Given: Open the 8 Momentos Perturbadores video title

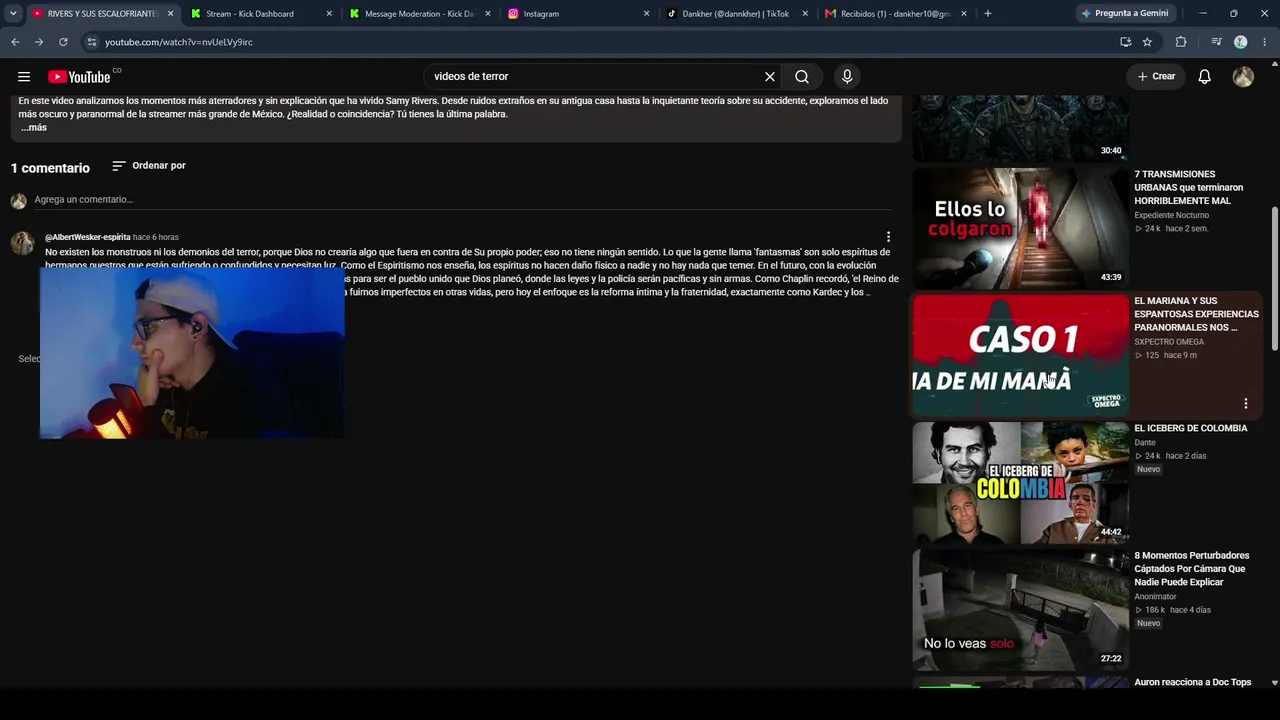Looking at the screenshot, I should [x=1192, y=569].
